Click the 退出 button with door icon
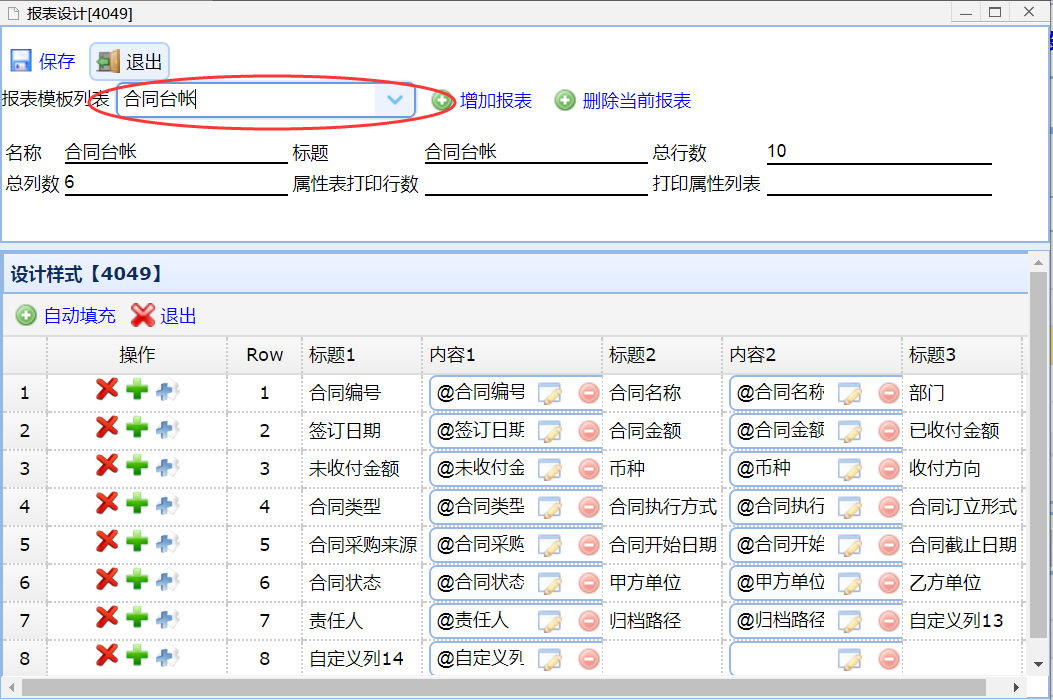The image size is (1053, 700). coord(129,62)
